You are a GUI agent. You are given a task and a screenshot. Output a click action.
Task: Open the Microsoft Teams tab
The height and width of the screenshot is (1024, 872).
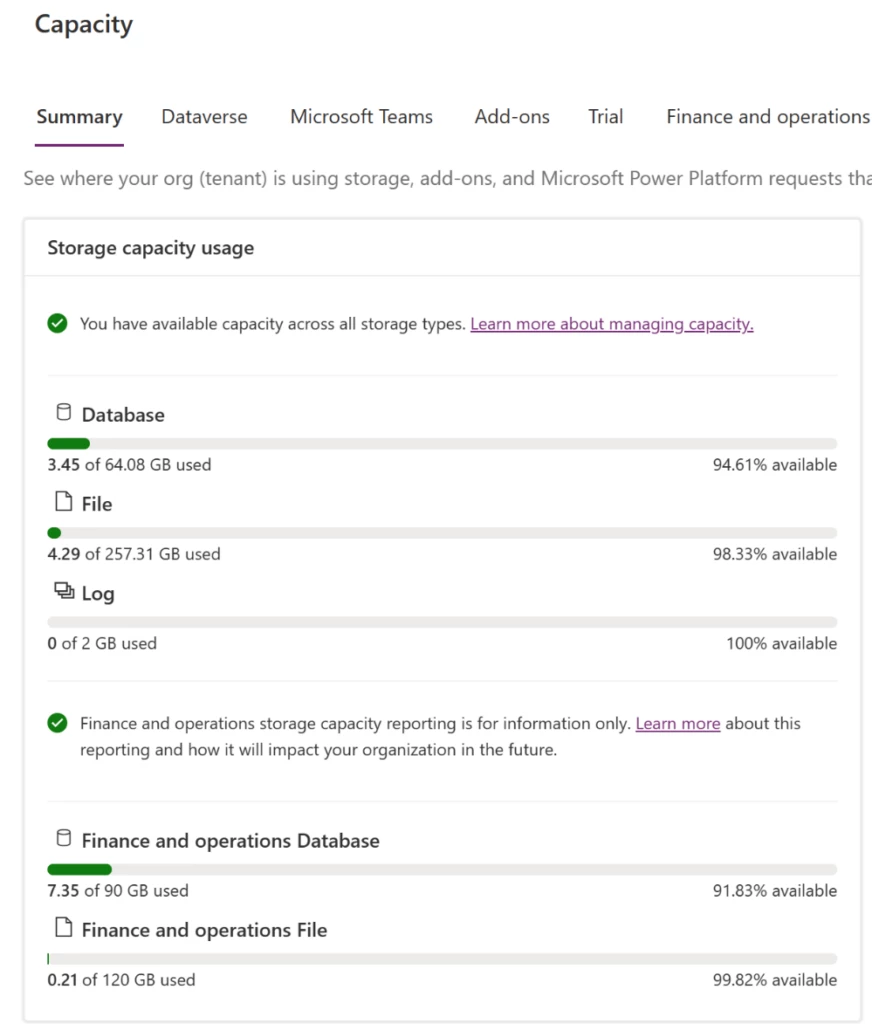pos(361,117)
